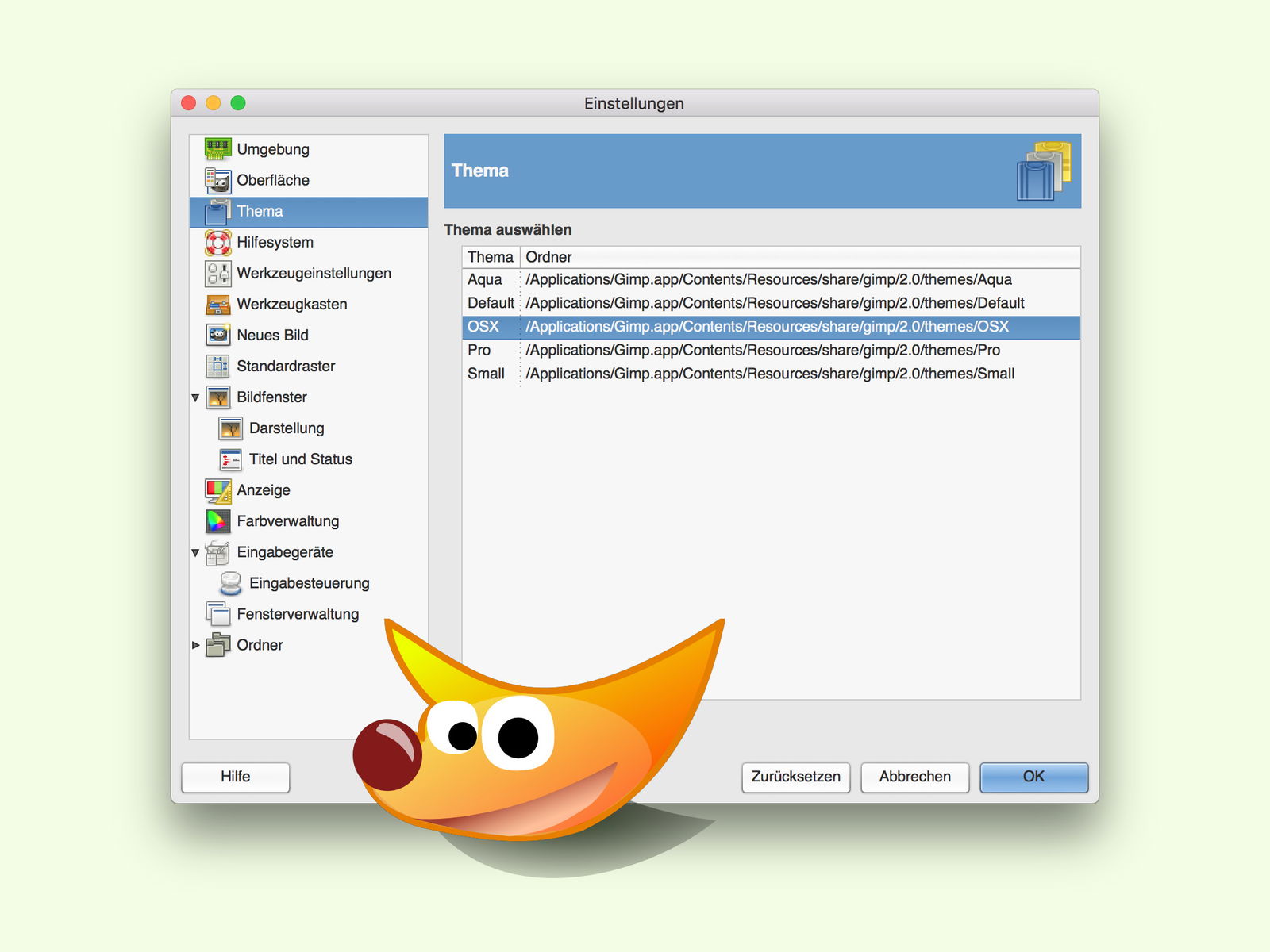Select Titel und Status entry
This screenshot has width=1270, height=952.
(x=301, y=459)
